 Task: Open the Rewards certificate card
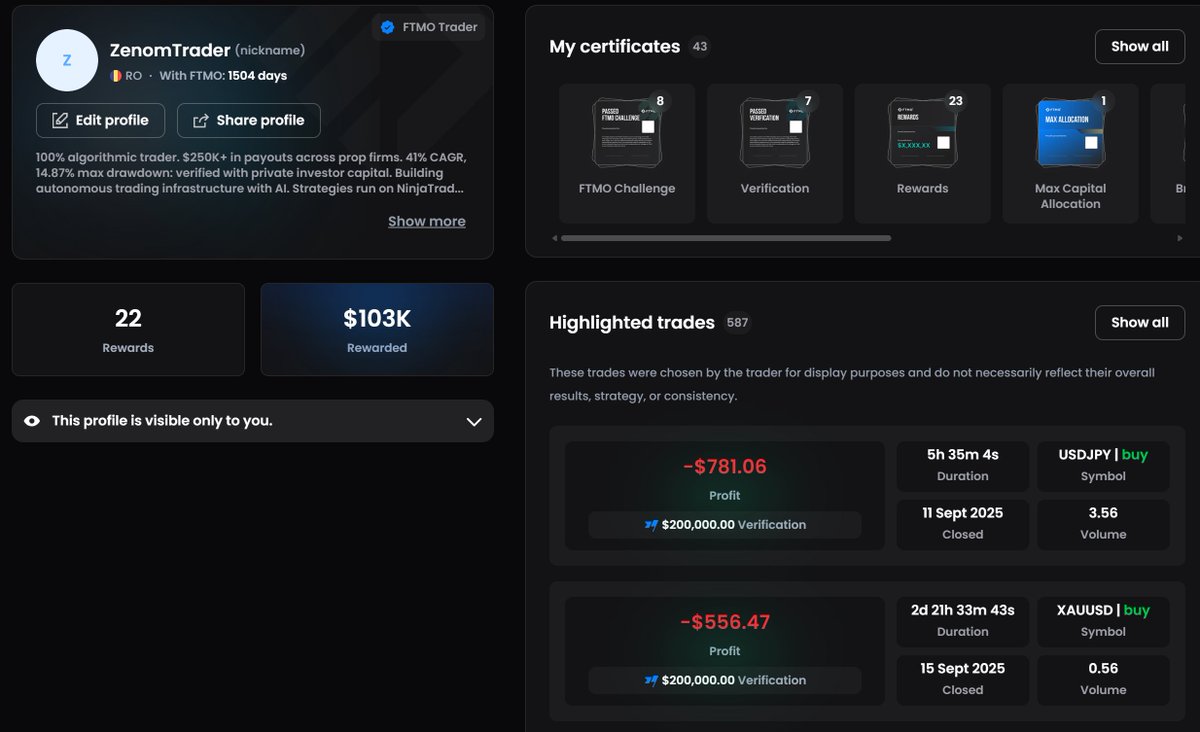[x=923, y=153]
